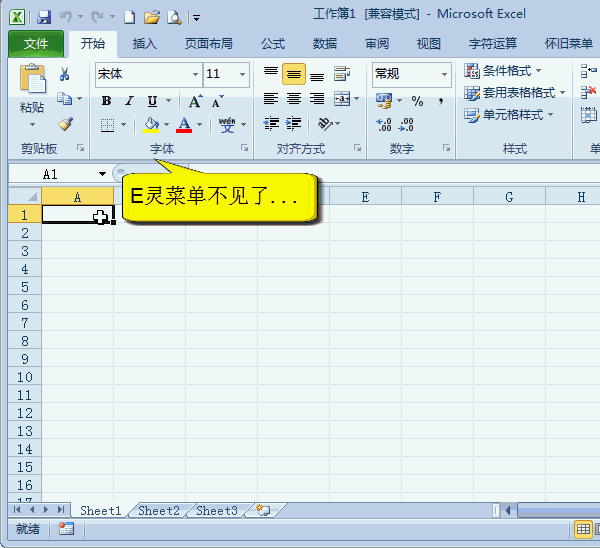The image size is (600, 548).
Task: Open the 常规 number format dropdown
Action: 444,74
